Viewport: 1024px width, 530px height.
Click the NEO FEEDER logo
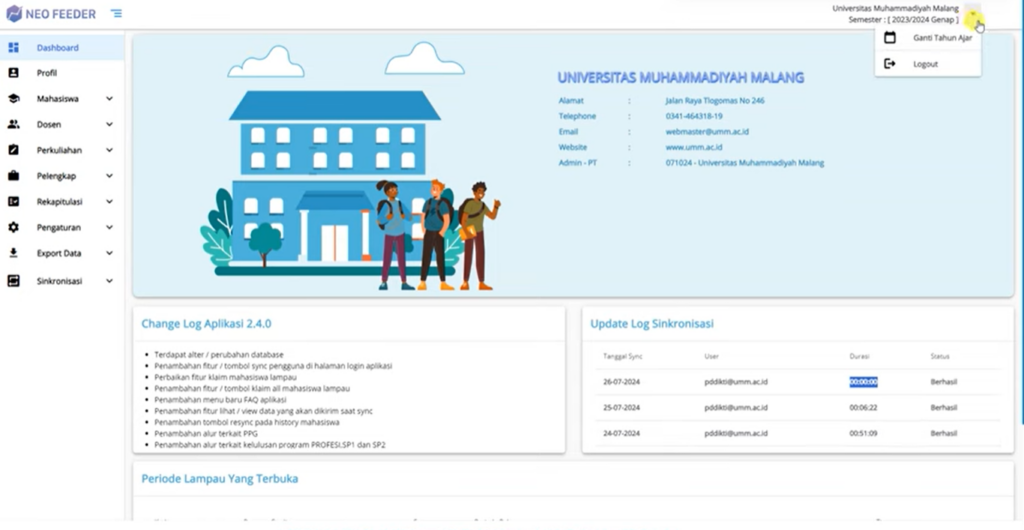(x=50, y=14)
